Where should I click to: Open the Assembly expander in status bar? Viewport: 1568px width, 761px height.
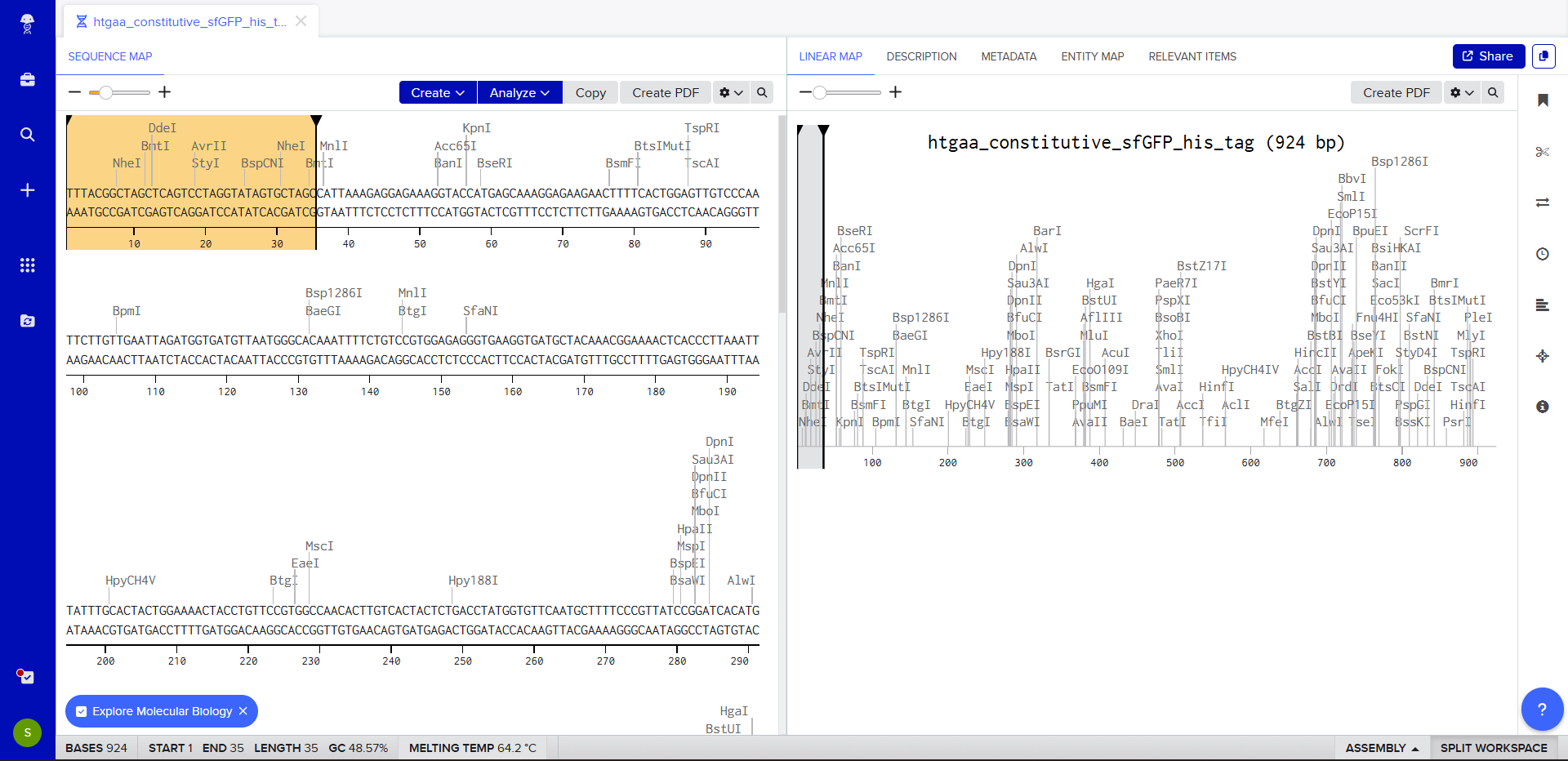coord(1382,748)
